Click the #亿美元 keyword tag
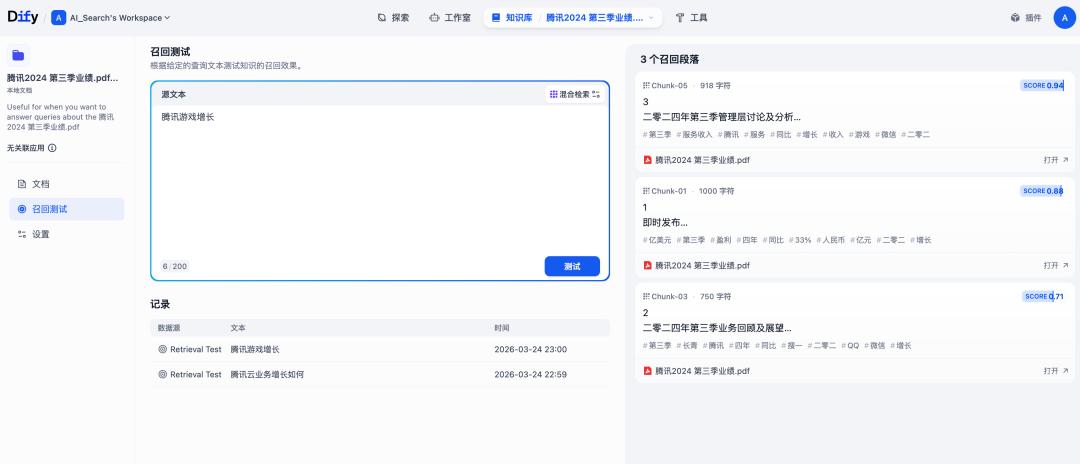This screenshot has width=1080, height=464. [x=656, y=240]
